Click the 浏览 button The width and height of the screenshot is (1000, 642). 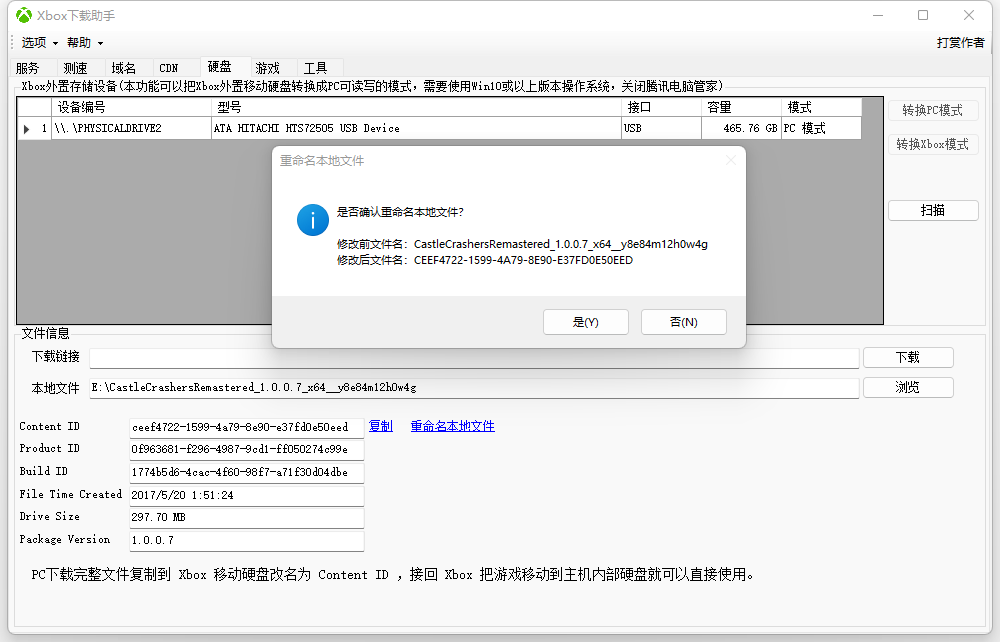[908, 387]
